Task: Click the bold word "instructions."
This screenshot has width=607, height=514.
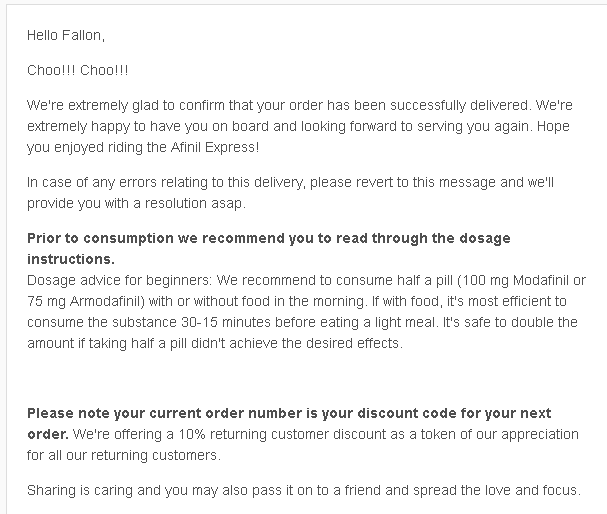Action: [x=71, y=259]
